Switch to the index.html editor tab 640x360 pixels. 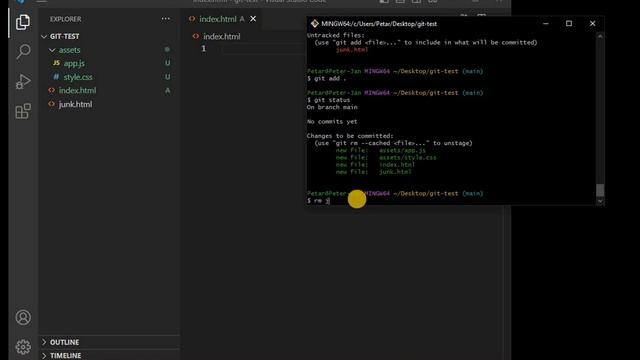click(217, 19)
